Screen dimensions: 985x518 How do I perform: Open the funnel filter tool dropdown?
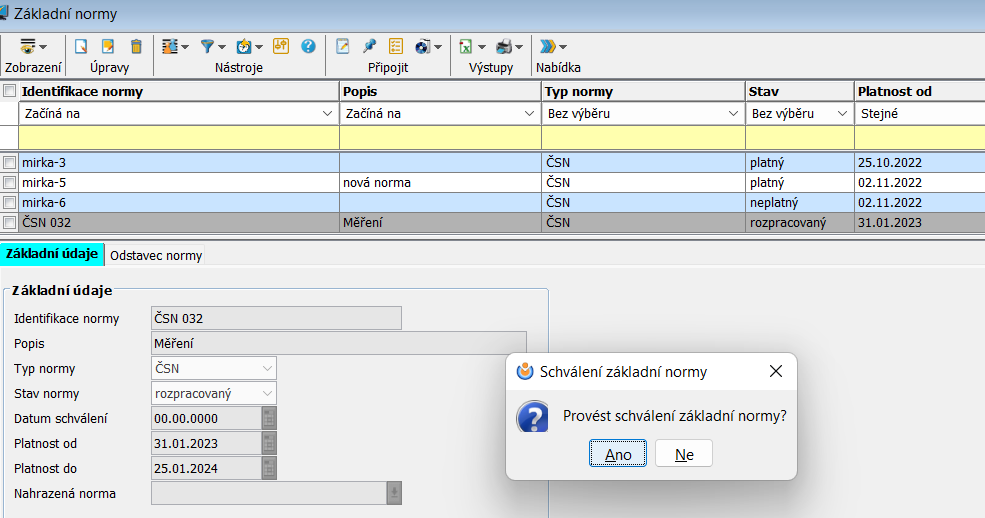click(x=212, y=46)
